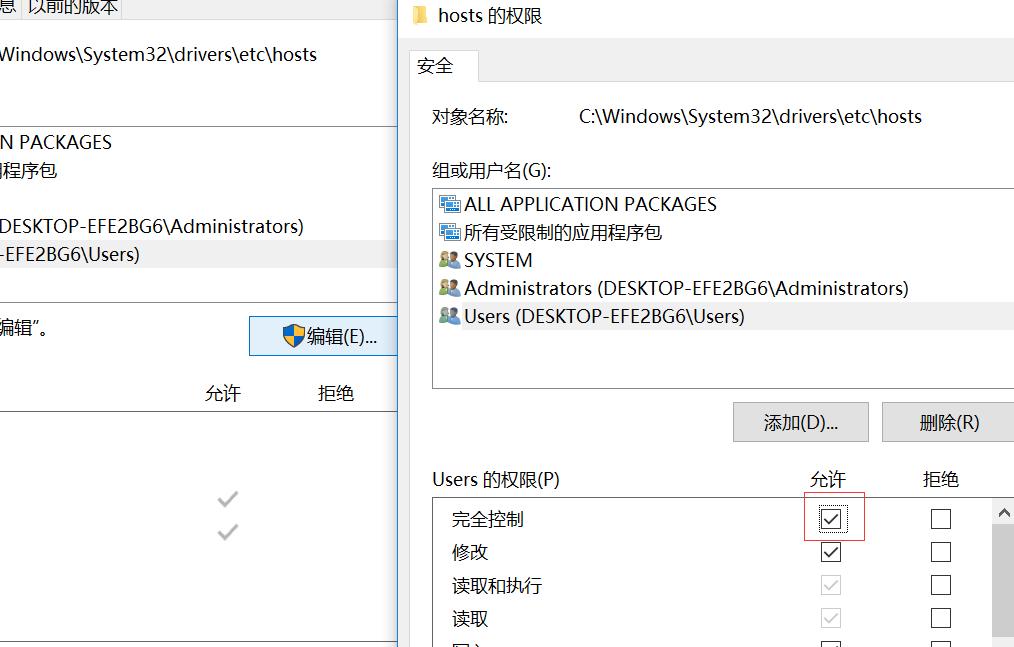Check 完全控制 in the 拒绝 column
The width and height of the screenshot is (1014, 647).
pos(940,517)
